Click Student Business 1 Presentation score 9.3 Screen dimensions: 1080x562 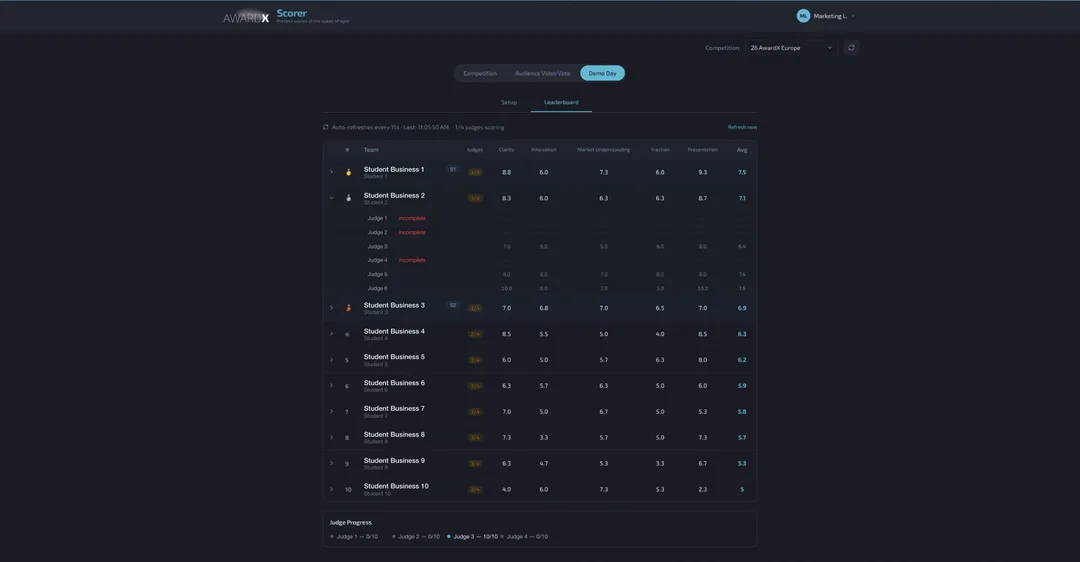703,172
